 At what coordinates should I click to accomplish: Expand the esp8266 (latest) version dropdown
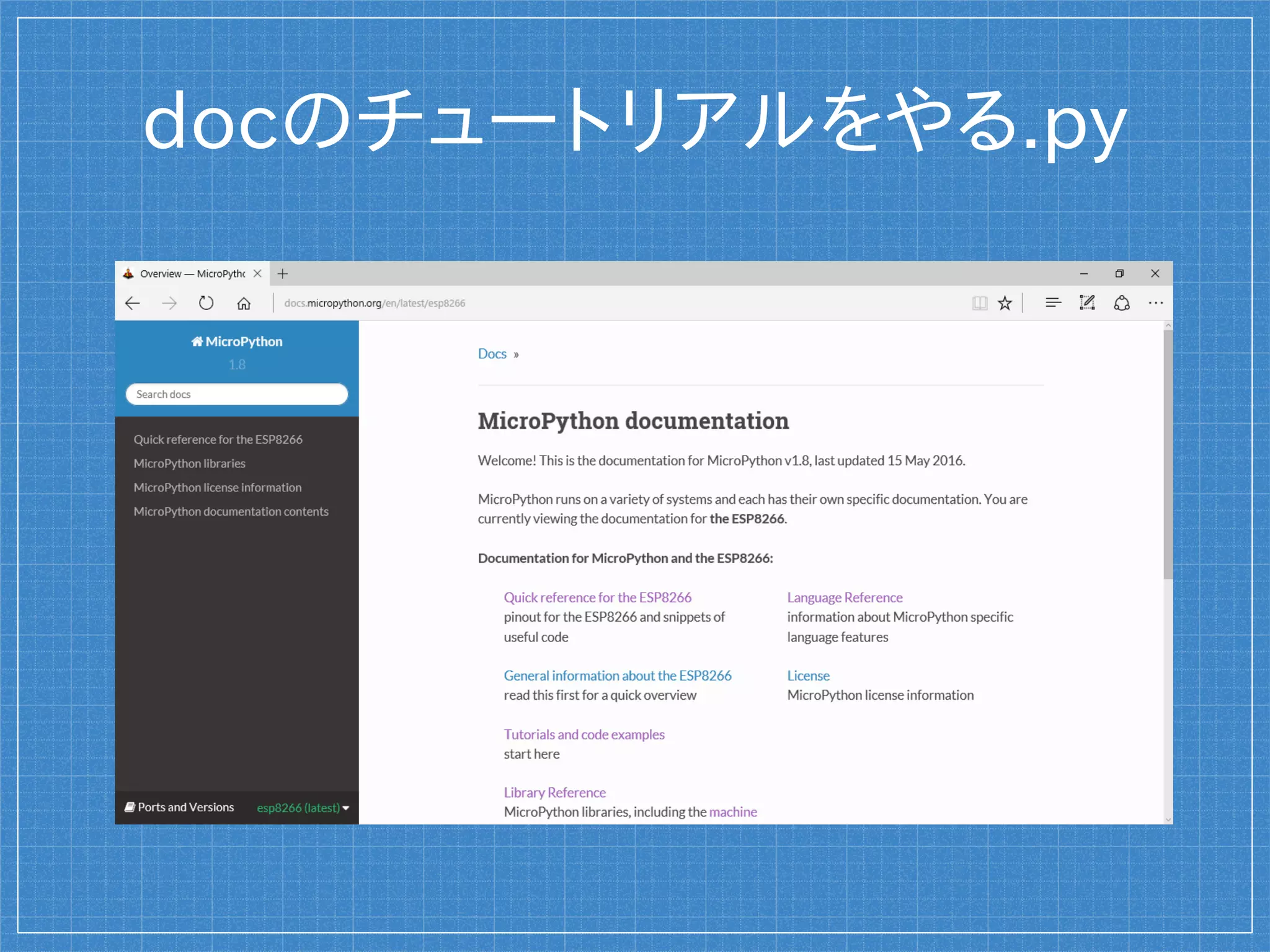[x=303, y=808]
